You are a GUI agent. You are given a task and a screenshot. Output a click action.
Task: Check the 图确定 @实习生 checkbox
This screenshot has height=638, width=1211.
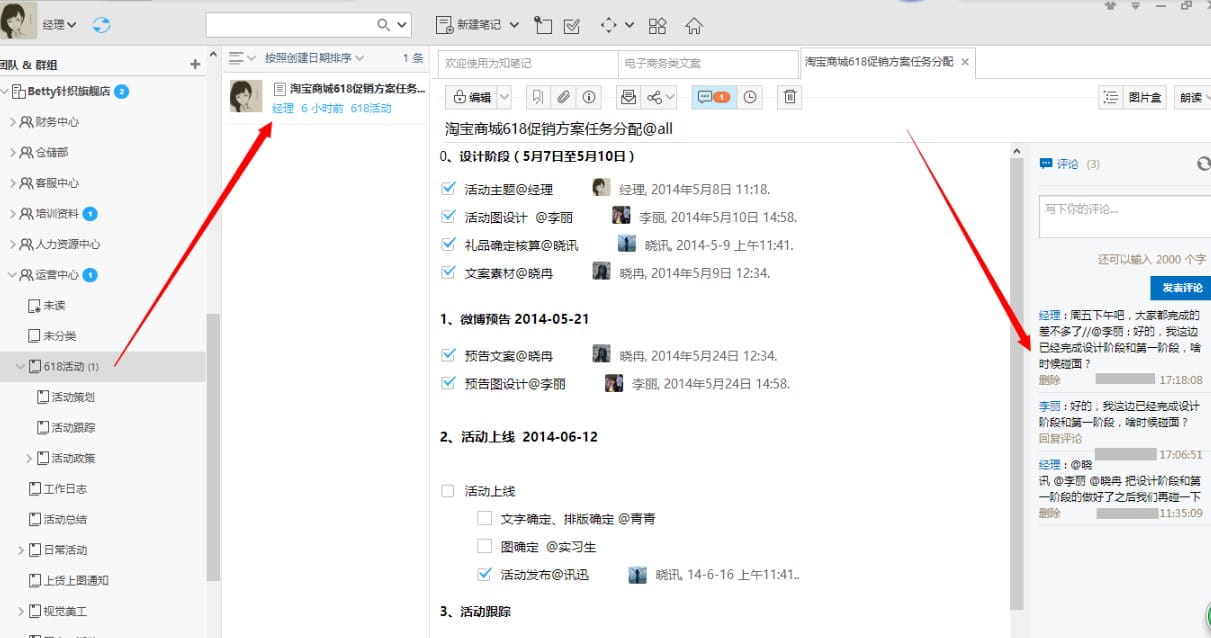tap(484, 546)
